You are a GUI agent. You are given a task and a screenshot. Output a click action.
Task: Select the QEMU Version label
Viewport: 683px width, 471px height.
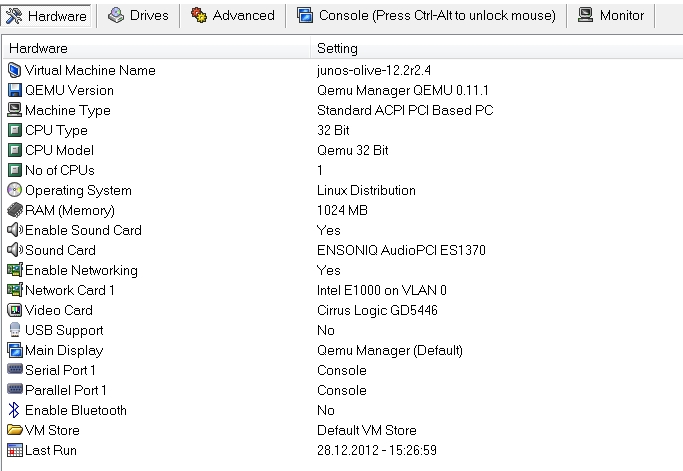point(69,91)
